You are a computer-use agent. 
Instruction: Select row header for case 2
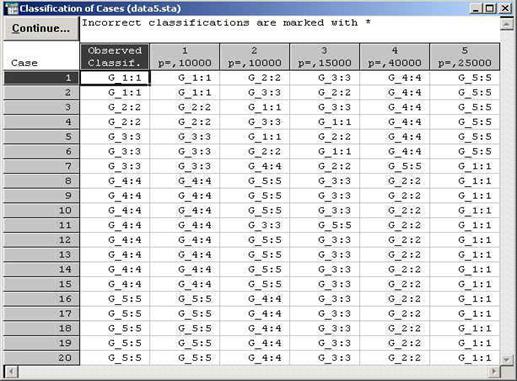tap(41, 93)
